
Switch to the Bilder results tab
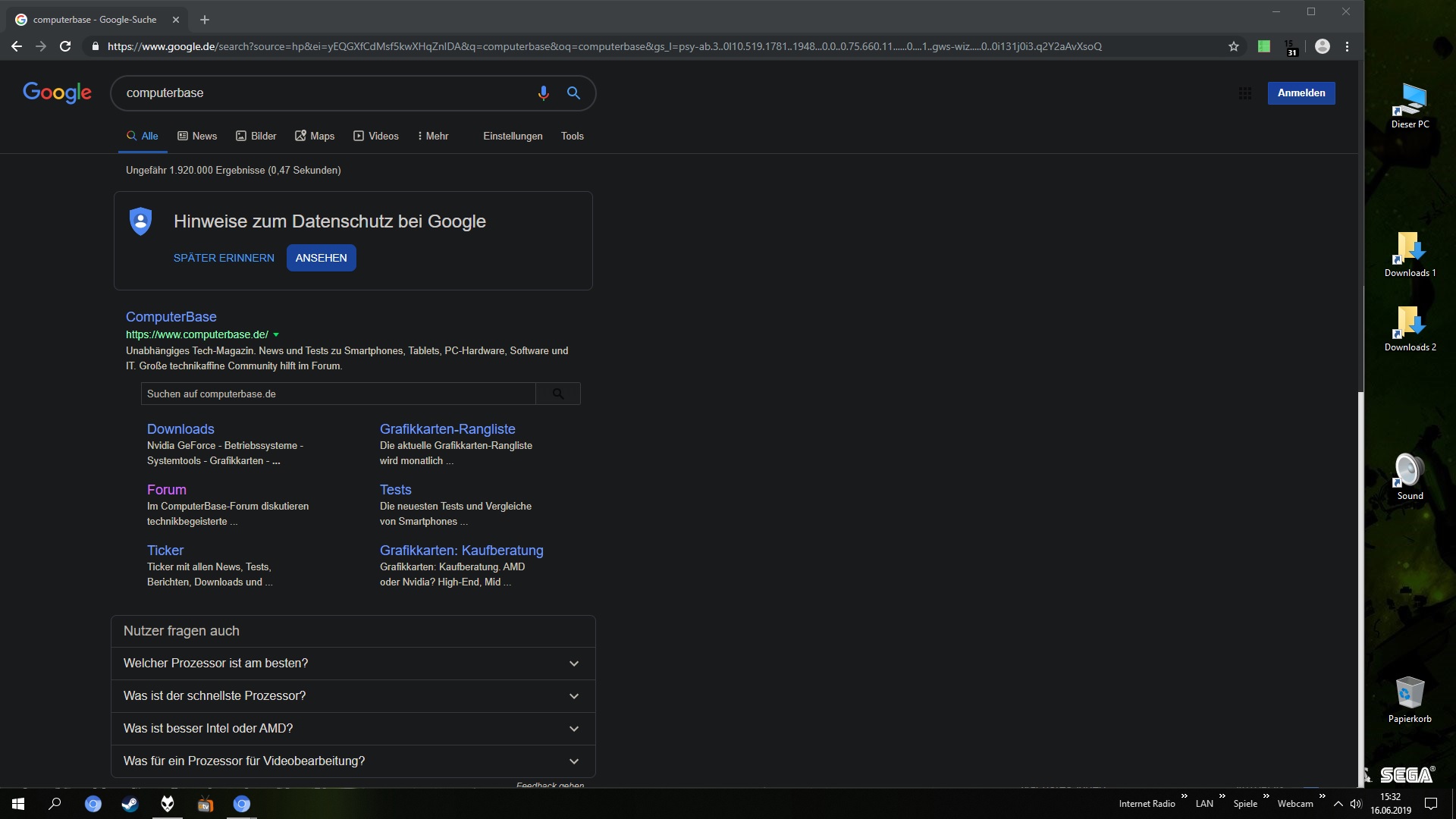click(x=256, y=136)
